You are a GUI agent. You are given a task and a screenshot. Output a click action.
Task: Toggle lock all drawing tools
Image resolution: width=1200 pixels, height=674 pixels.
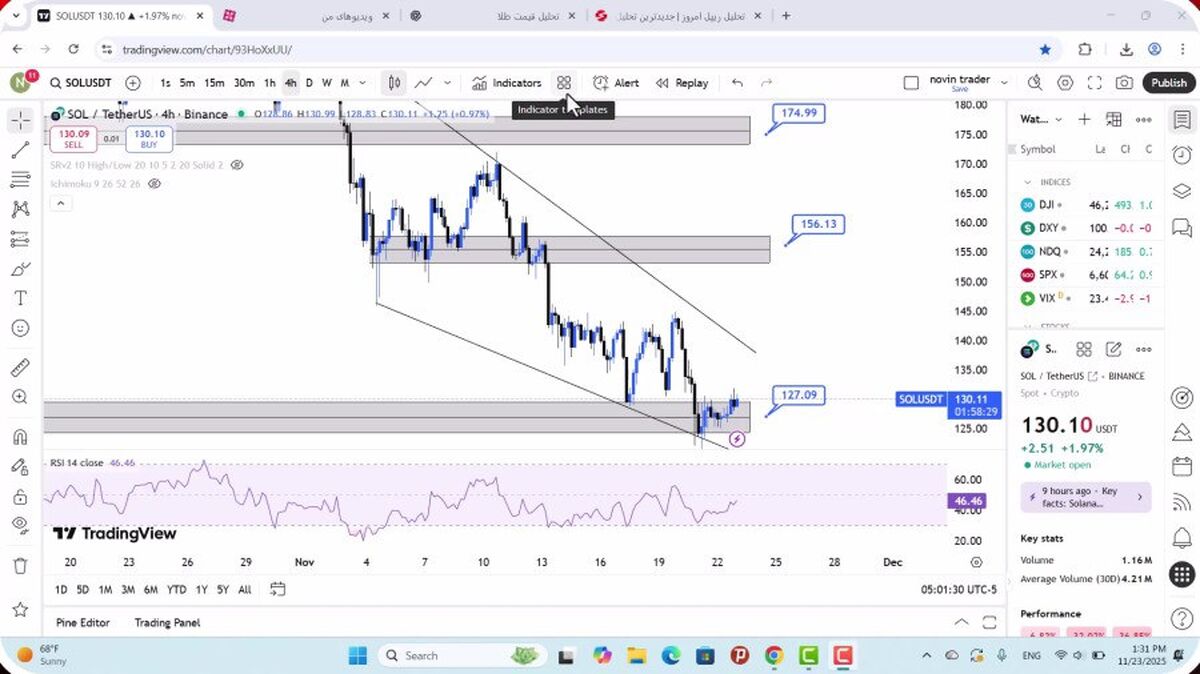(x=20, y=497)
